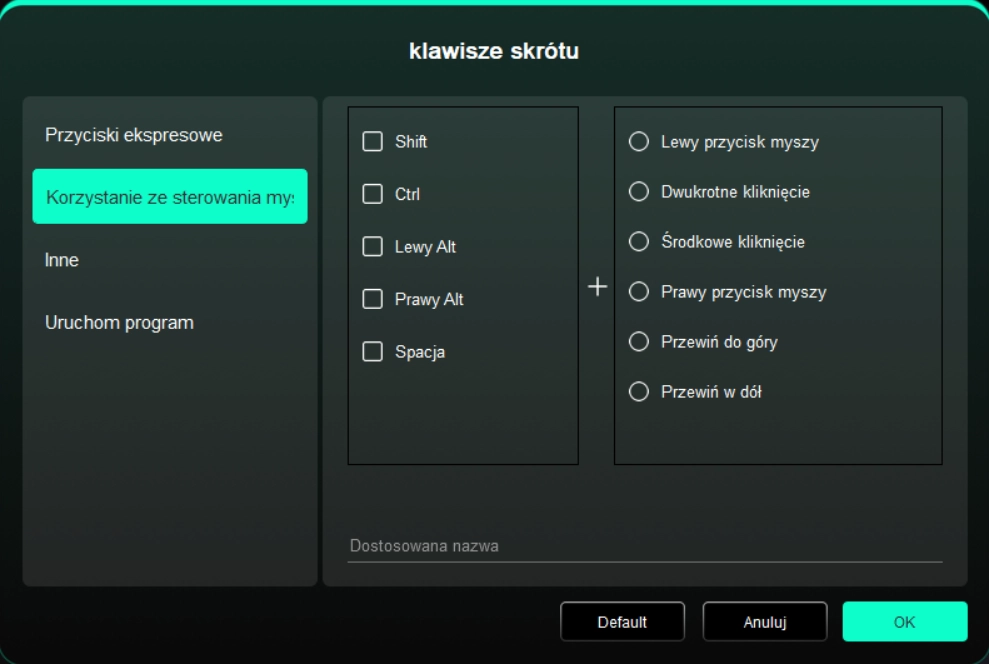Confirm with the OK button
The width and height of the screenshot is (989, 664).
904,622
